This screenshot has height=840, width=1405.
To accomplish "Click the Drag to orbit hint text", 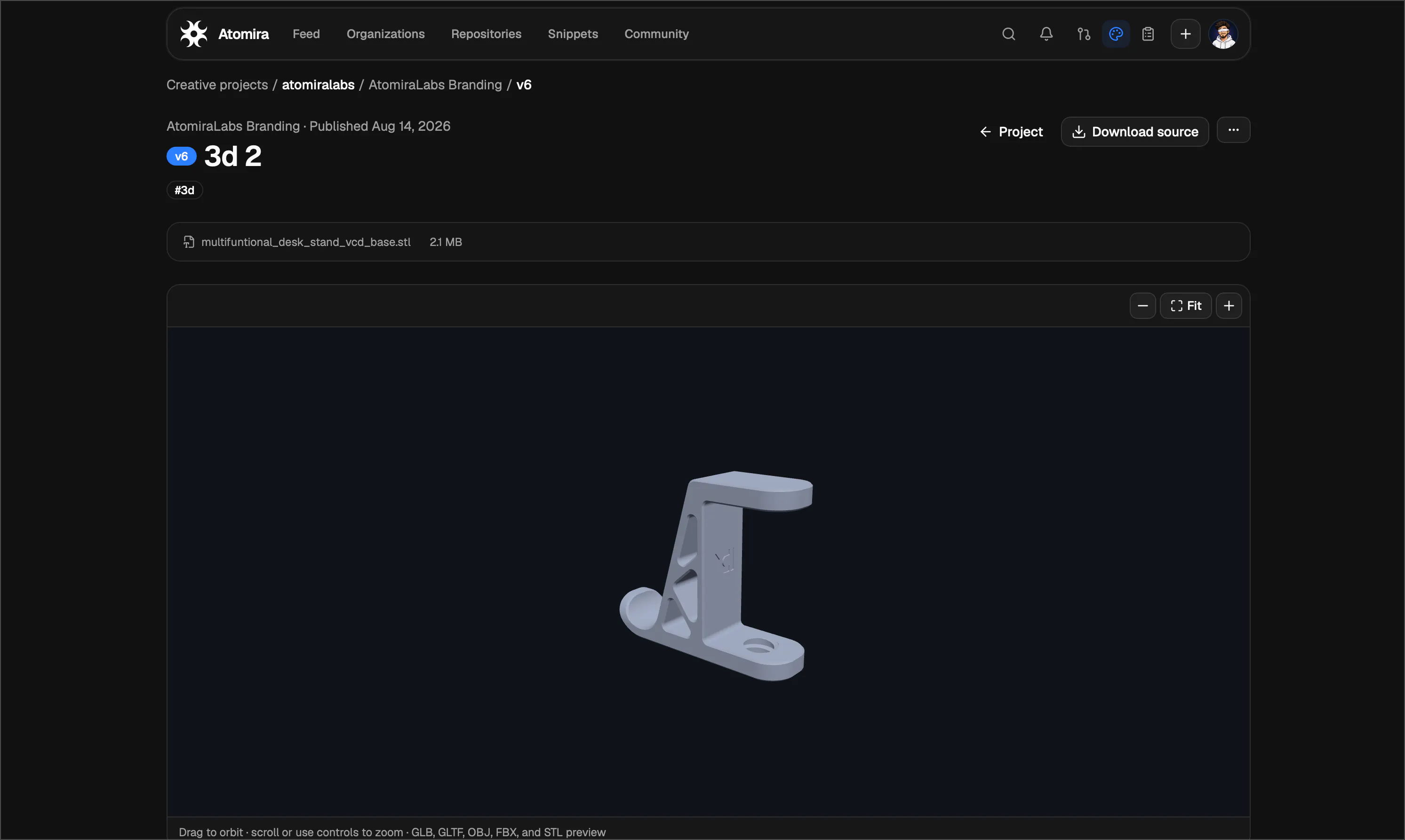I will 392,832.
